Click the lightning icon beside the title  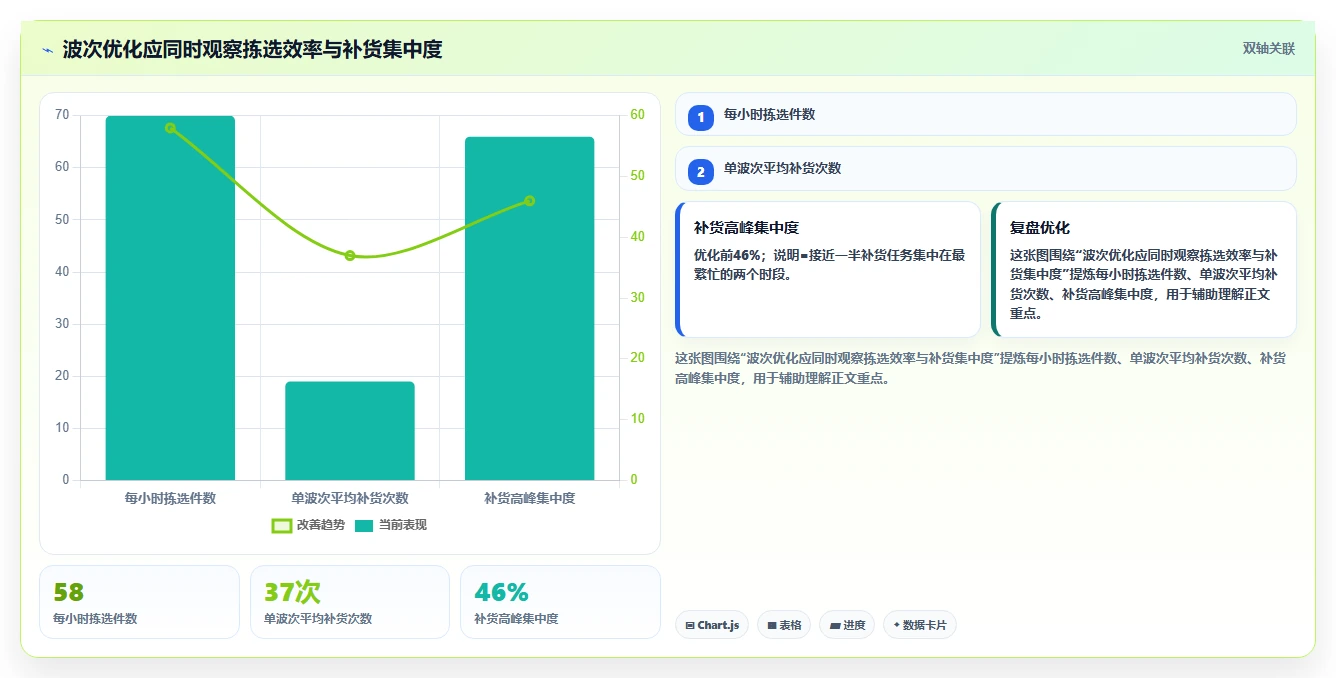click(47, 49)
